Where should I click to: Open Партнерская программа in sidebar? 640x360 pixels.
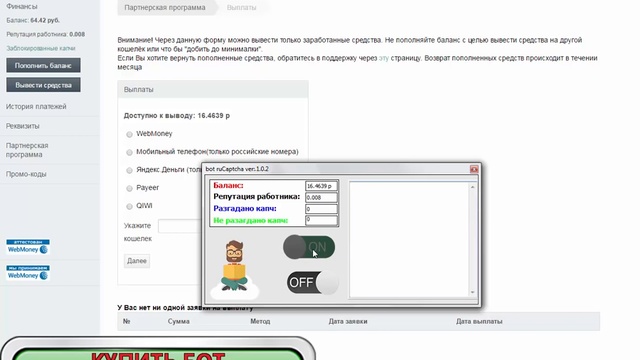[27, 150]
